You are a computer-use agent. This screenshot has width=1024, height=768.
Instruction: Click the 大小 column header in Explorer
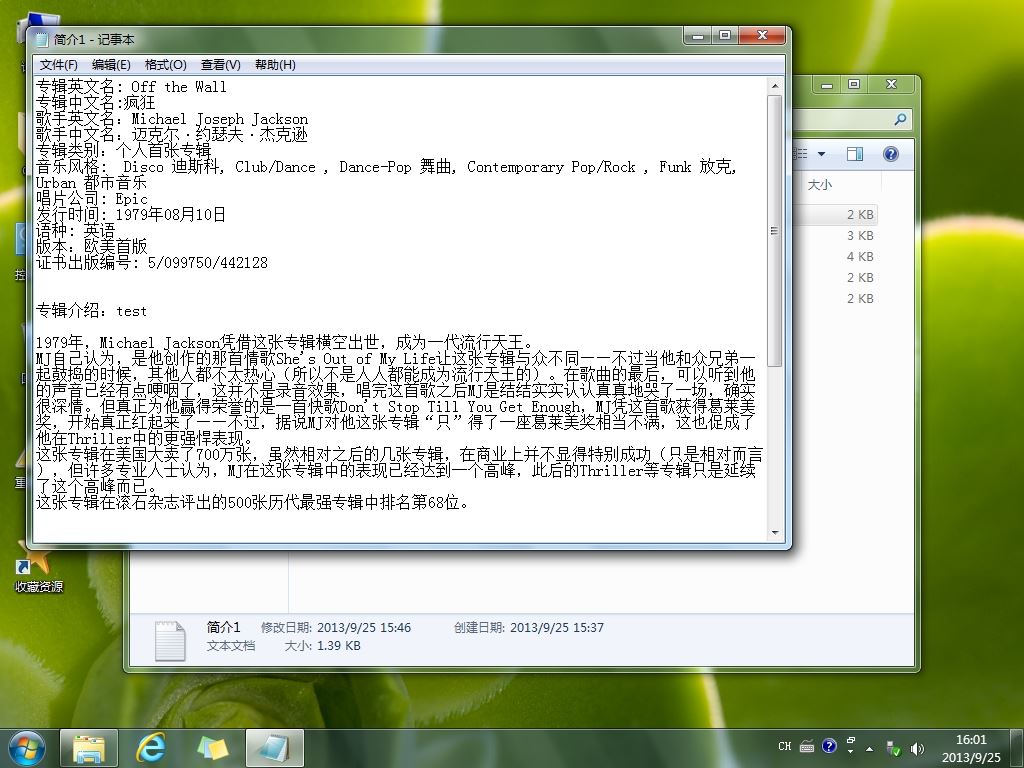coord(820,185)
